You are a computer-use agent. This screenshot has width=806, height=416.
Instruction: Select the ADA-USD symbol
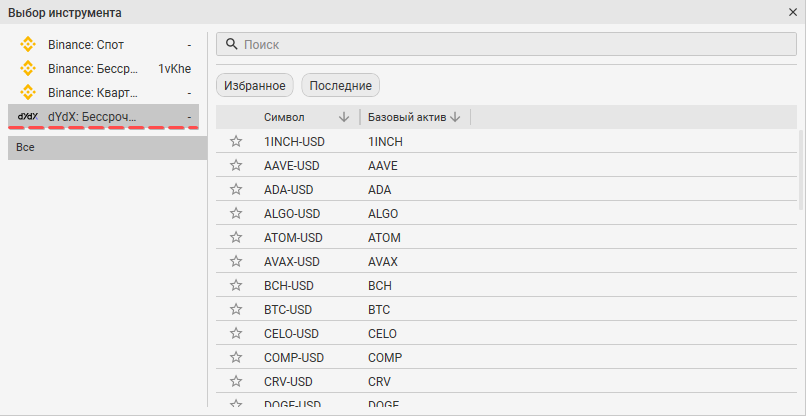pos(288,190)
